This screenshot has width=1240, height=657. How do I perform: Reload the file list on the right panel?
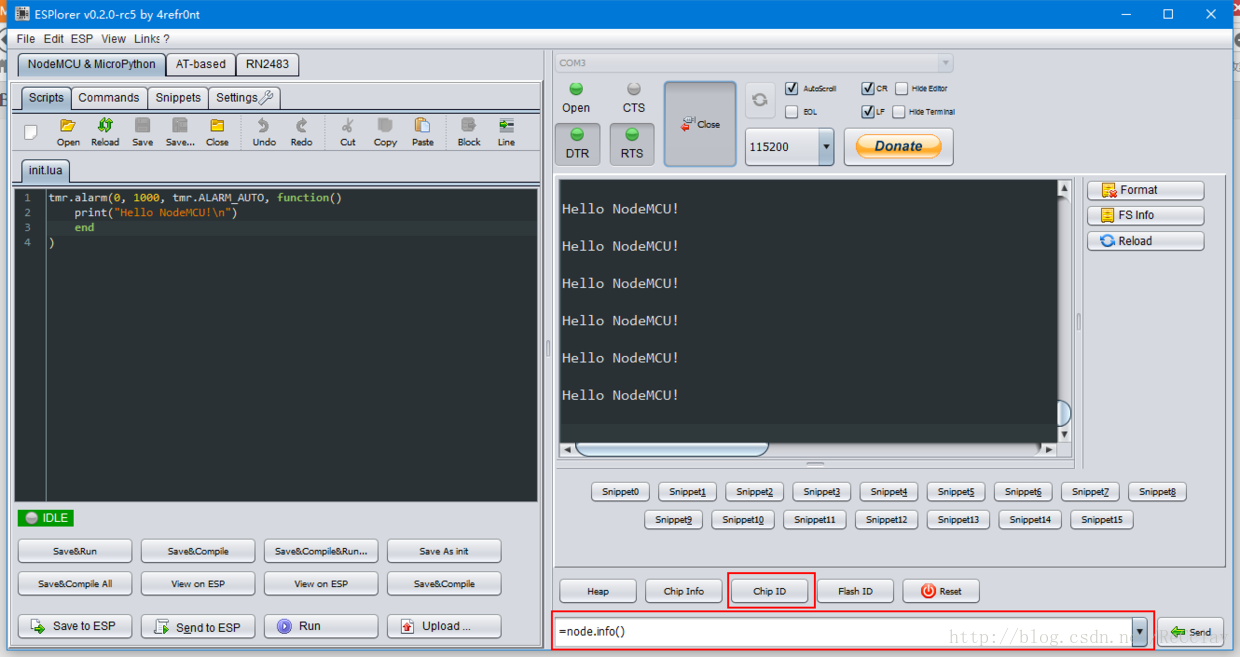point(1146,241)
